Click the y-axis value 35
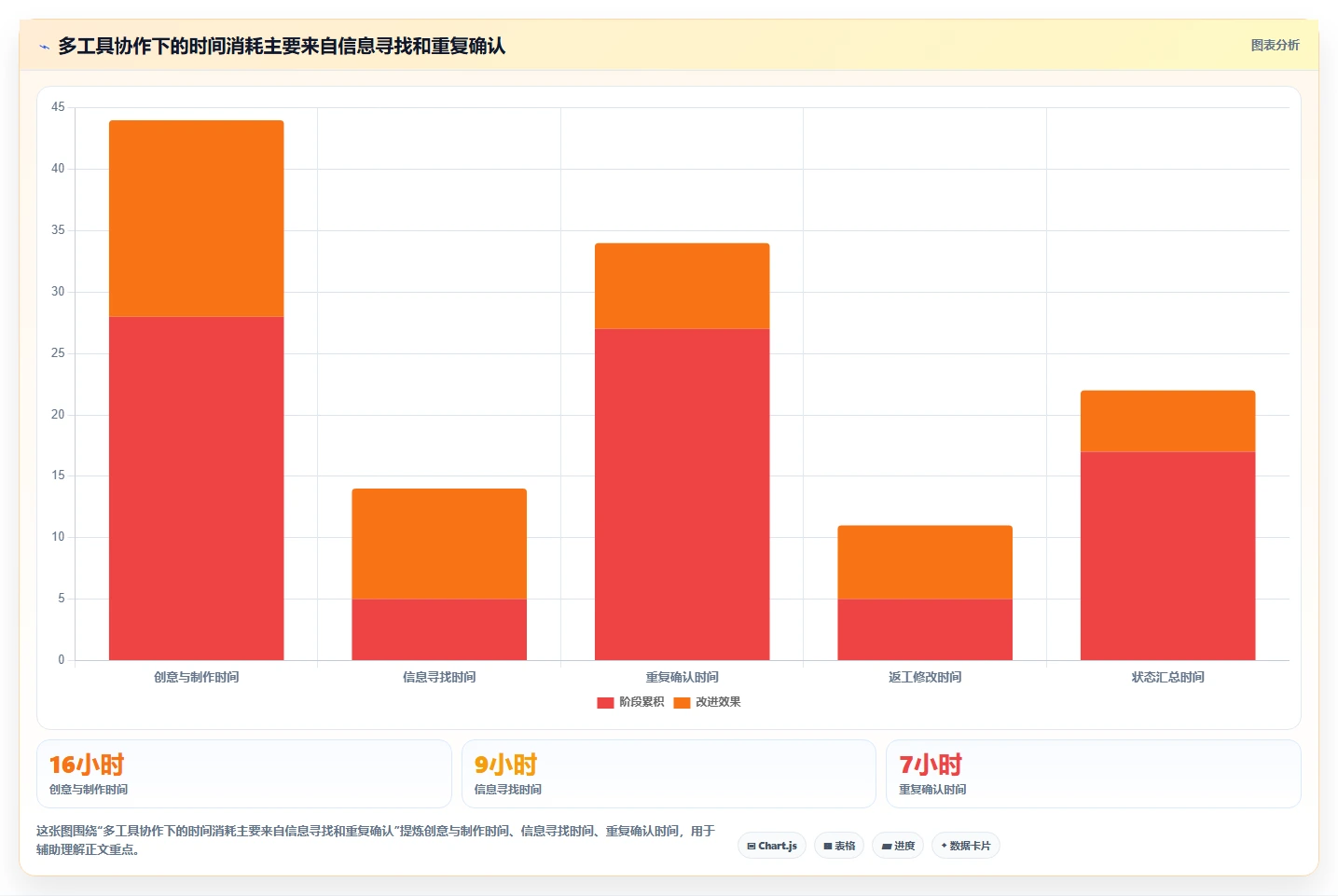The width and height of the screenshot is (1338, 896). point(58,230)
